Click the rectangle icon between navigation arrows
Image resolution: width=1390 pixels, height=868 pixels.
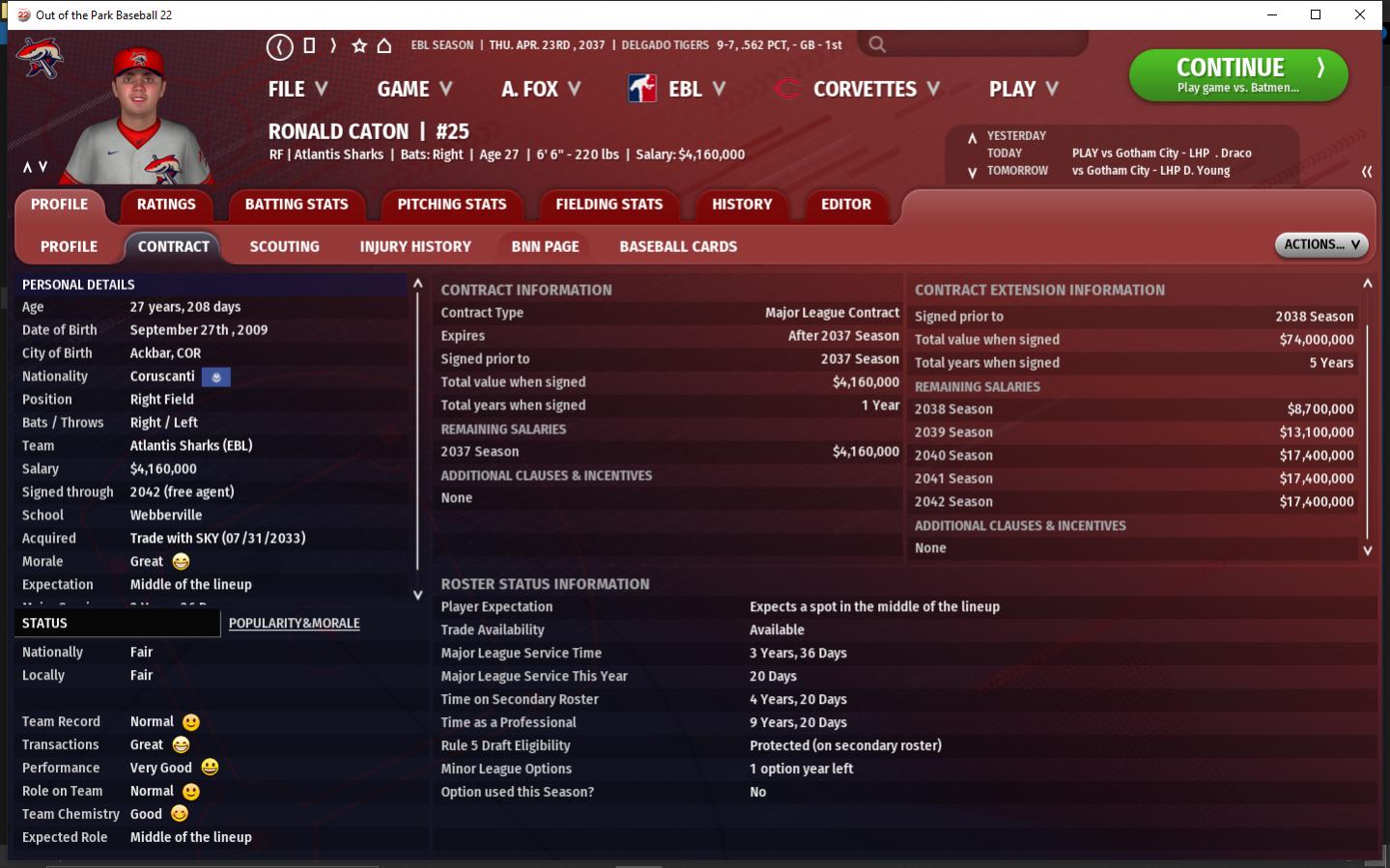coord(309,45)
